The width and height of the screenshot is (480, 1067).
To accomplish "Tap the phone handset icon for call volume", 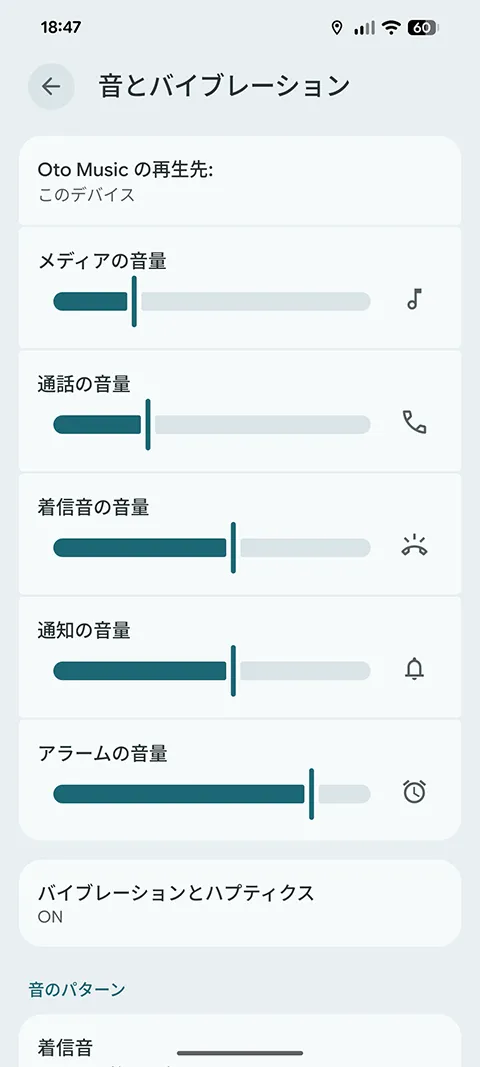I will tap(415, 423).
